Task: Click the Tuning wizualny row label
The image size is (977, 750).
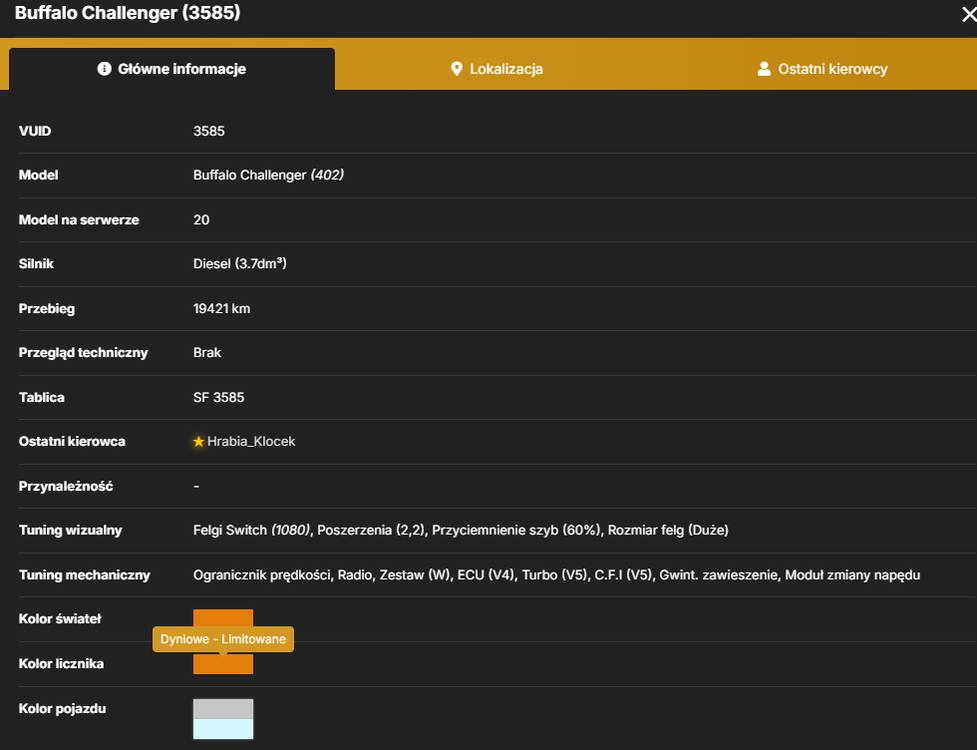Action: [x=70, y=530]
